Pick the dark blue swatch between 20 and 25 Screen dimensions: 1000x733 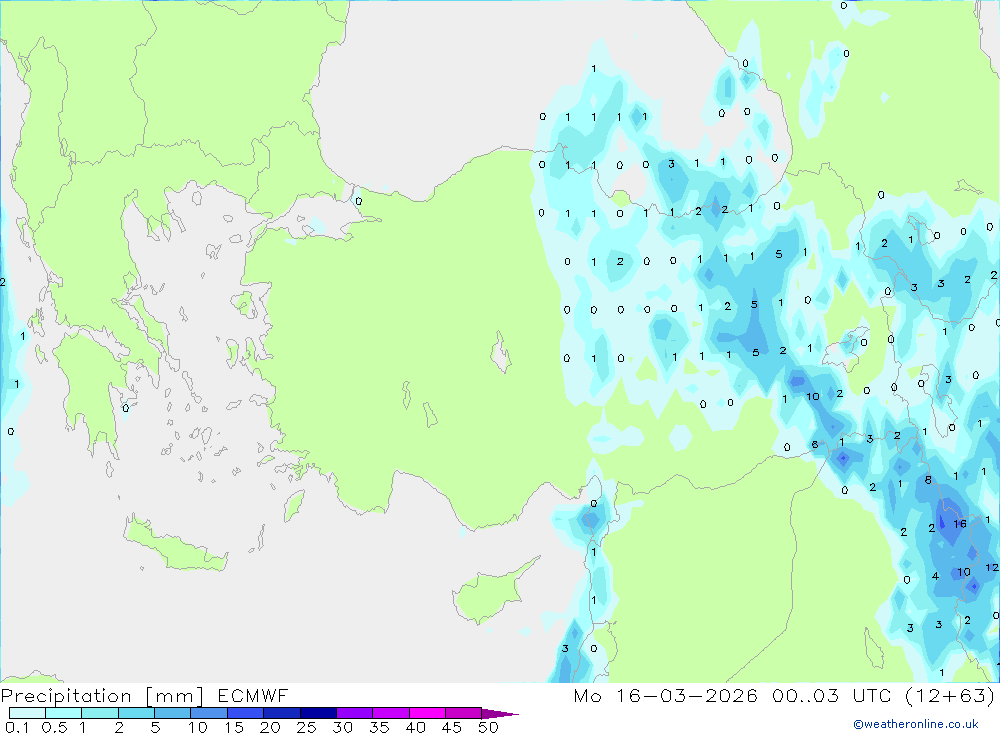(281, 713)
